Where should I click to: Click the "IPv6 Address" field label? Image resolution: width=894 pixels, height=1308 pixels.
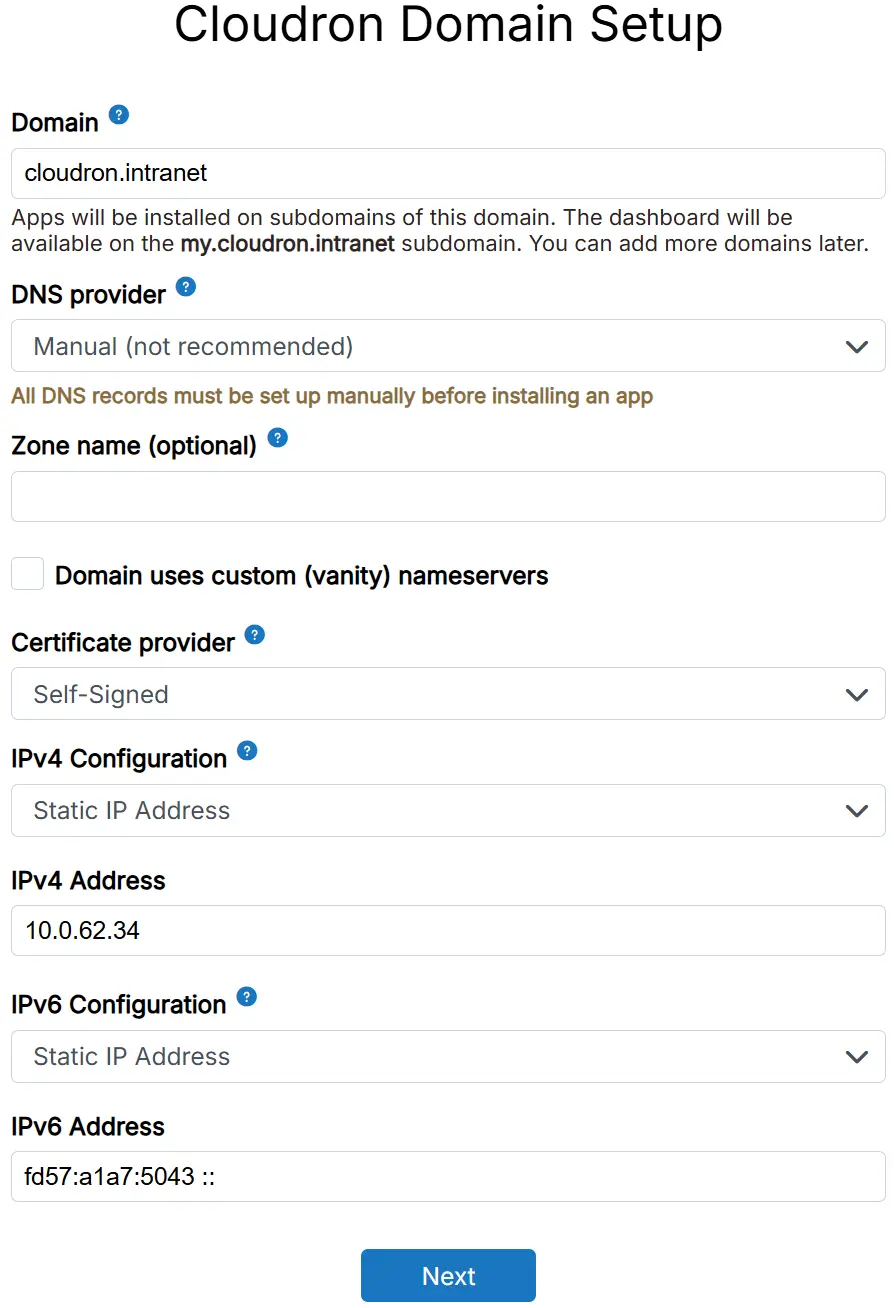tap(88, 1127)
